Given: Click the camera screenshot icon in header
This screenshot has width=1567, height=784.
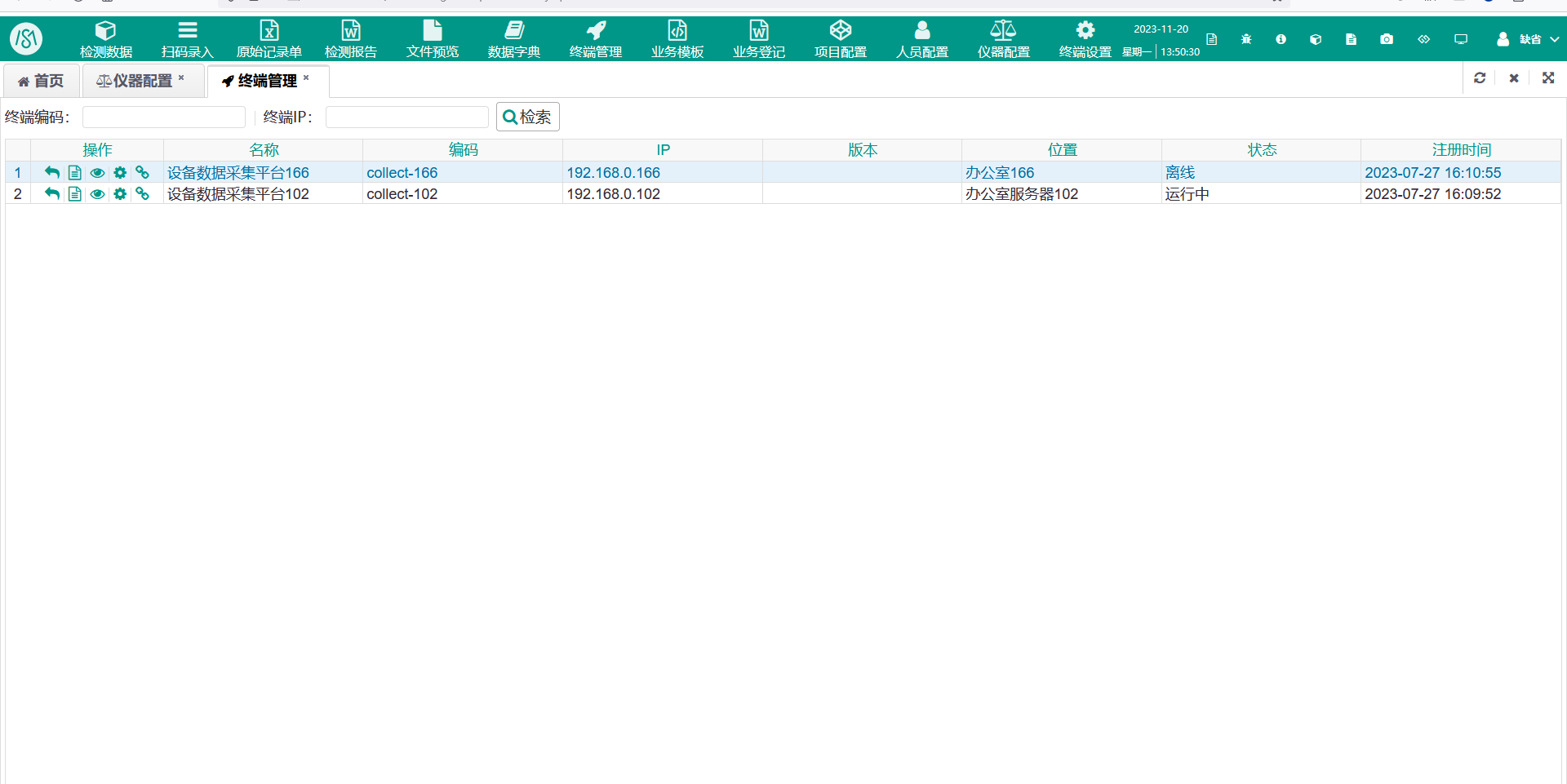Looking at the screenshot, I should coord(1387,39).
